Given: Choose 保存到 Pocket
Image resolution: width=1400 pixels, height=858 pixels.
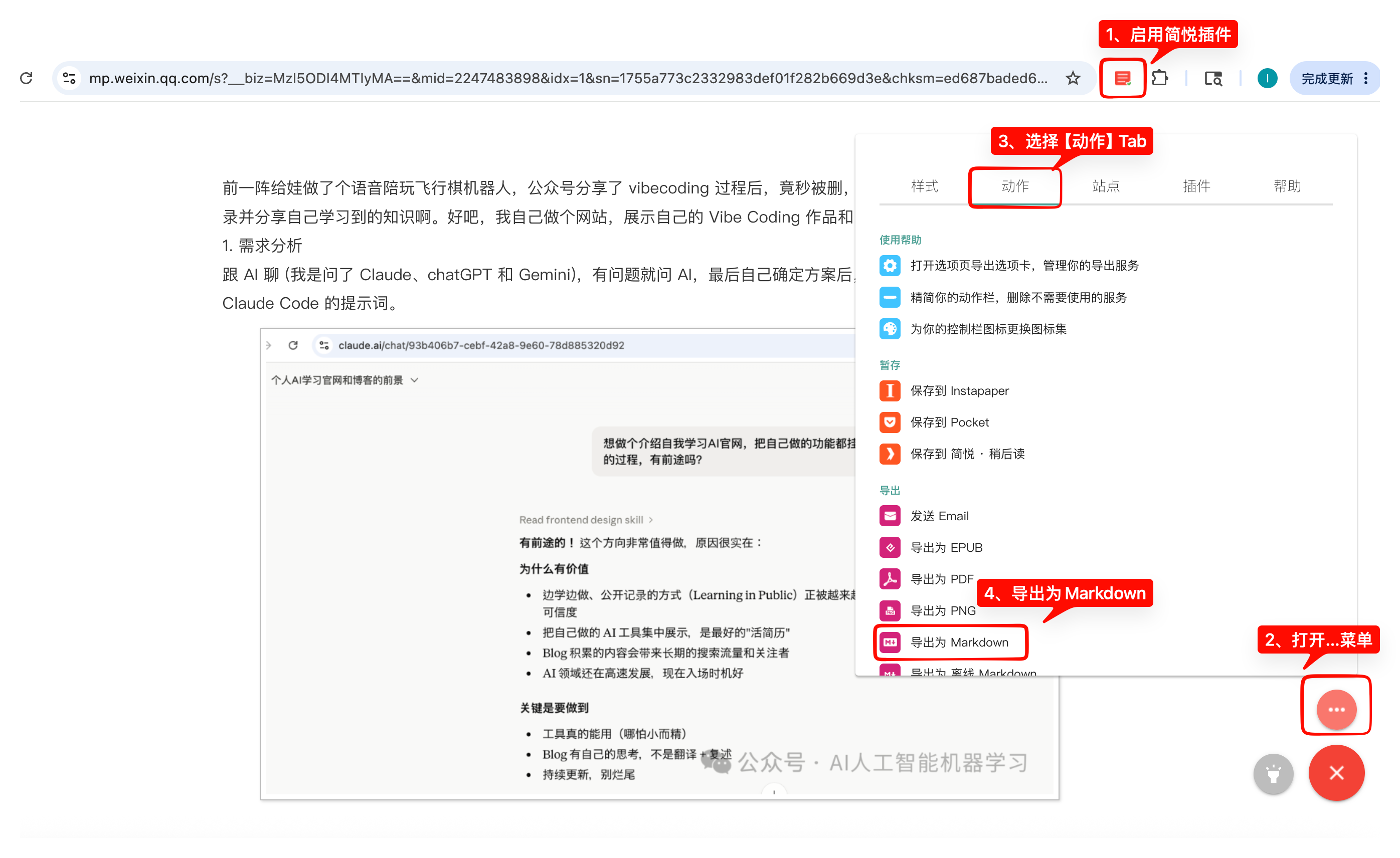Looking at the screenshot, I should [949, 422].
